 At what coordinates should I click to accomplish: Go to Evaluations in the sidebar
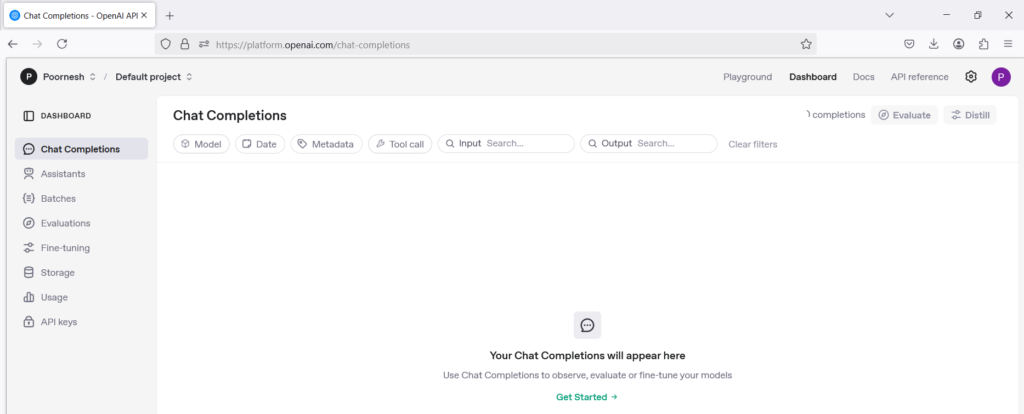coord(82,223)
